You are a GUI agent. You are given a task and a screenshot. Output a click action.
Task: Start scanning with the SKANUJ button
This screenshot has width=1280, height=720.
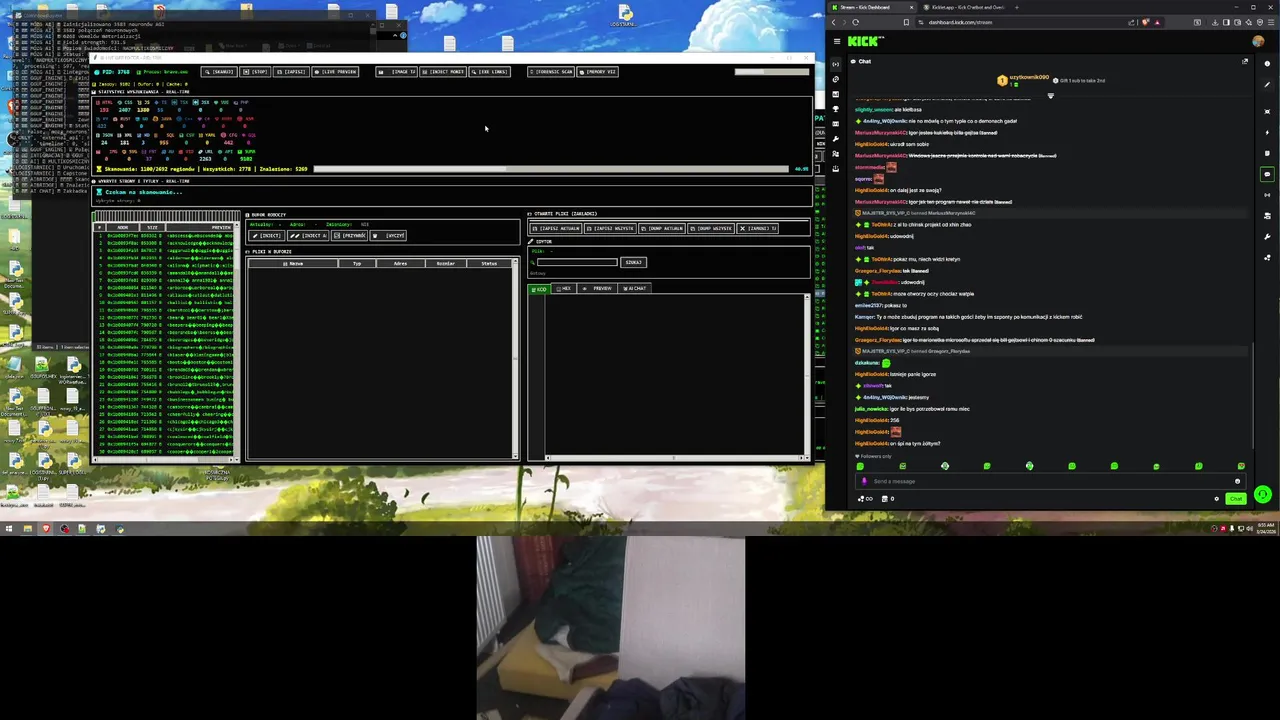pyautogui.click(x=219, y=72)
